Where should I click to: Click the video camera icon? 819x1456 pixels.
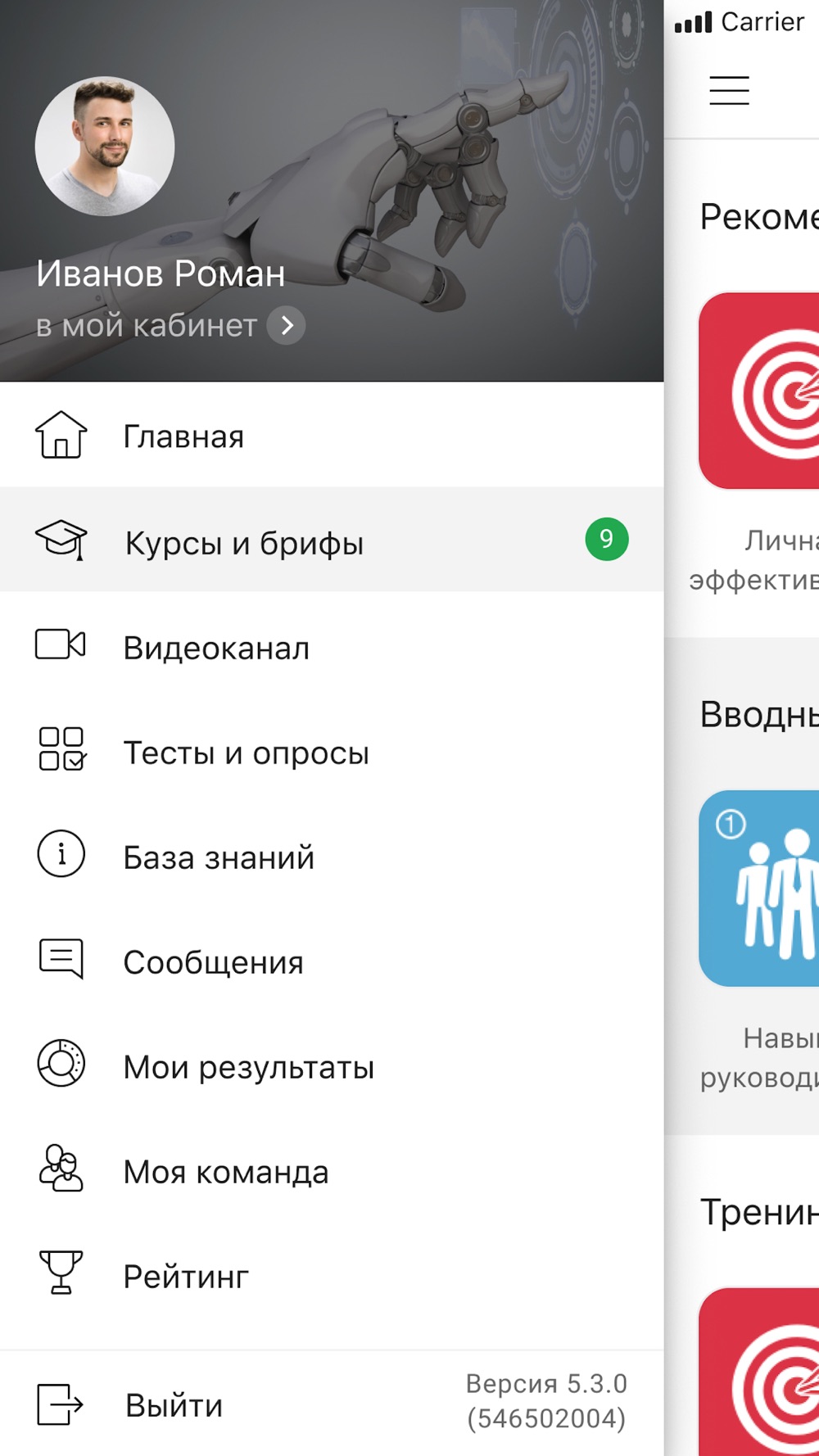point(61,644)
